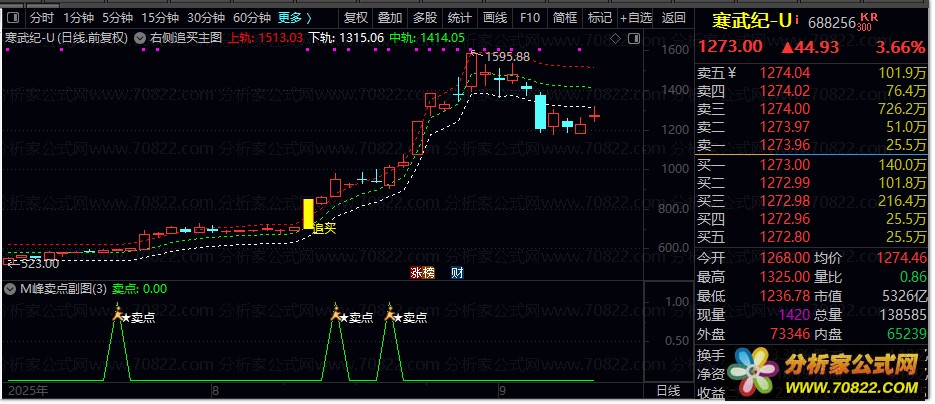Click the 卖五 ask price 1274.04
The width and height of the screenshot is (935, 404).
point(785,73)
